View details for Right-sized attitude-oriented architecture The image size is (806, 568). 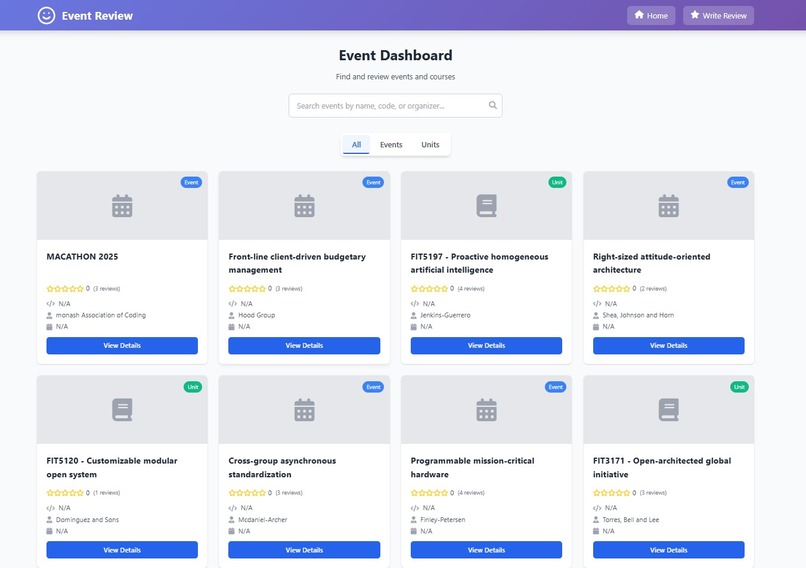(x=669, y=345)
